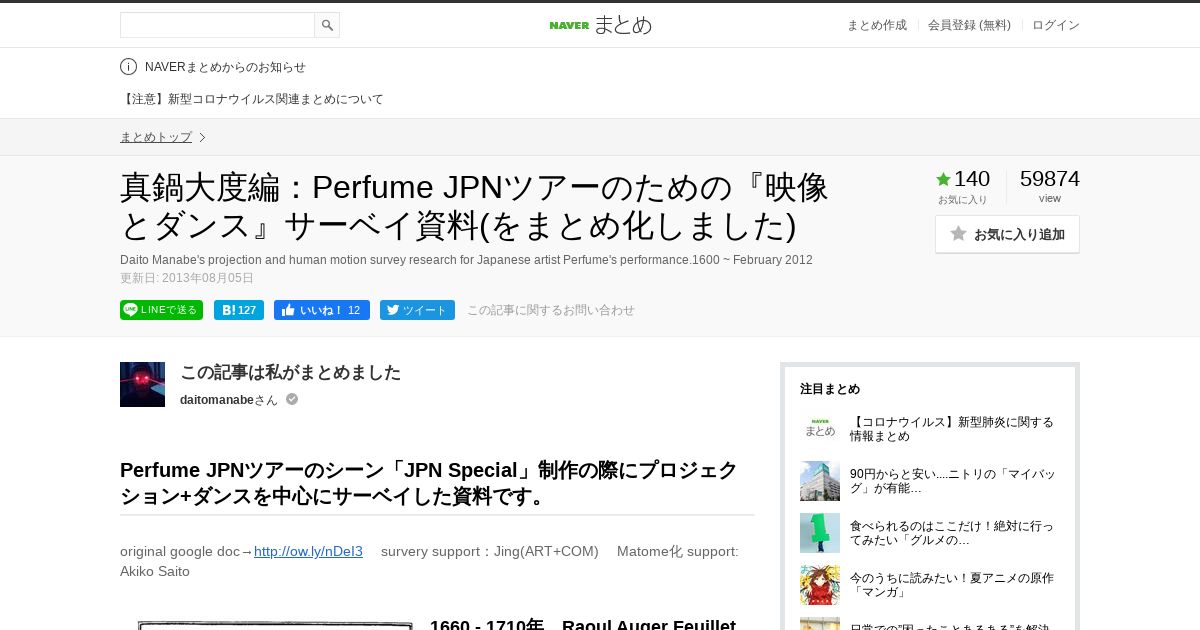Open 【コロナウイルス】新型肺炎に関する情報まとめ
Screen dimensions: 1200x630
click(952, 429)
